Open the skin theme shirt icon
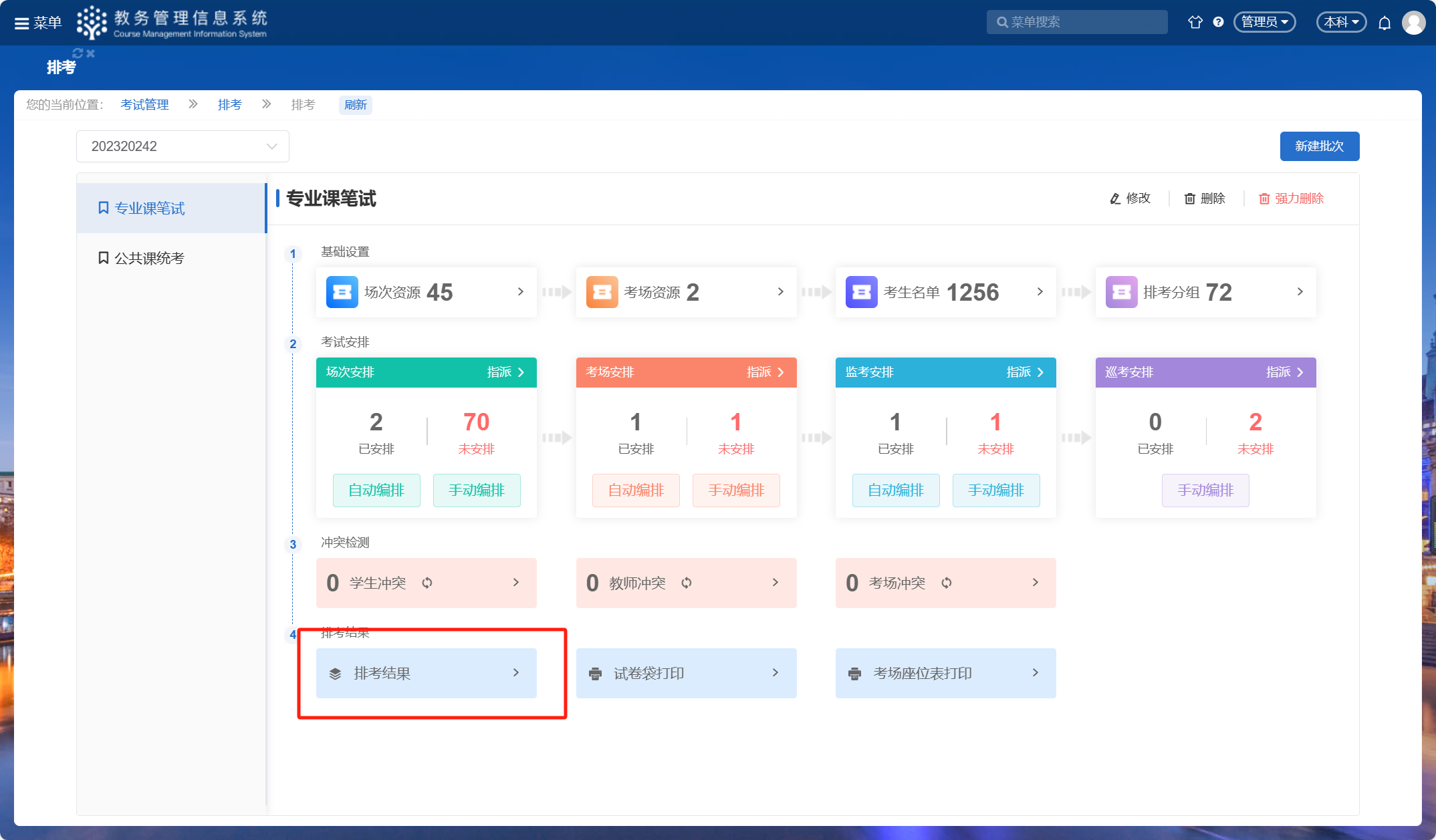Screen dimensions: 1436x840 [1195, 22]
